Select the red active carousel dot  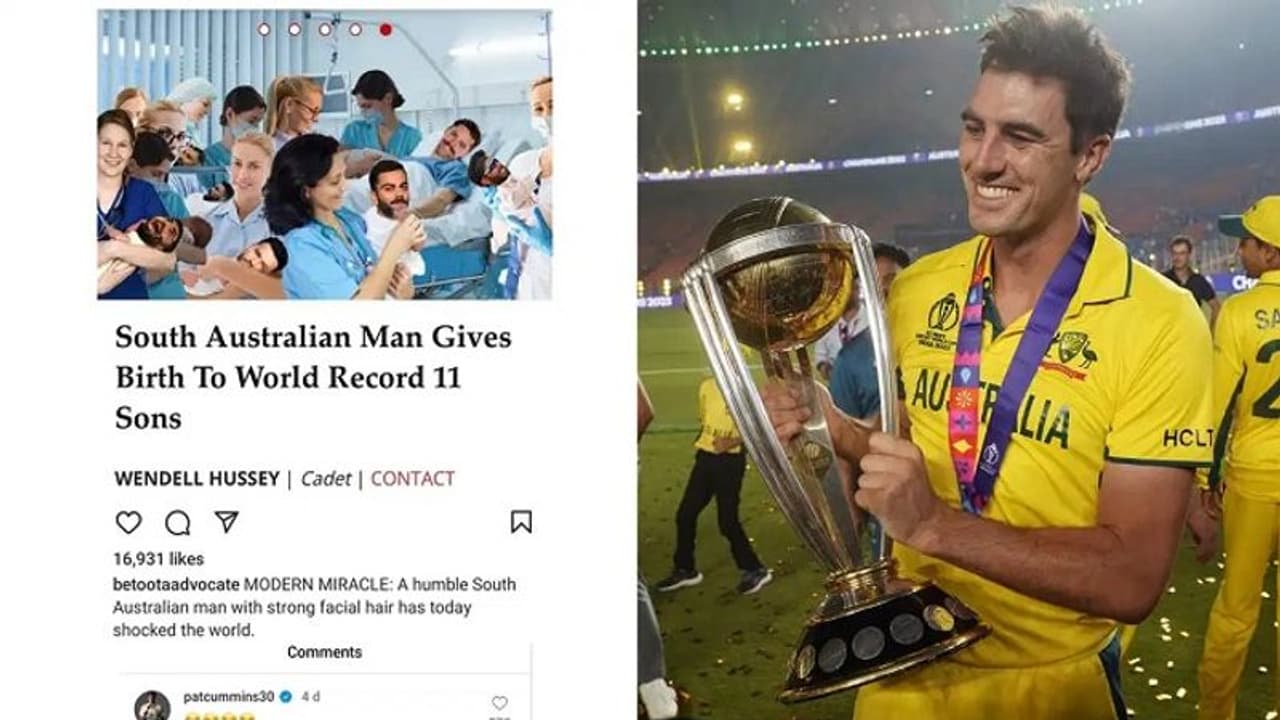[x=385, y=29]
